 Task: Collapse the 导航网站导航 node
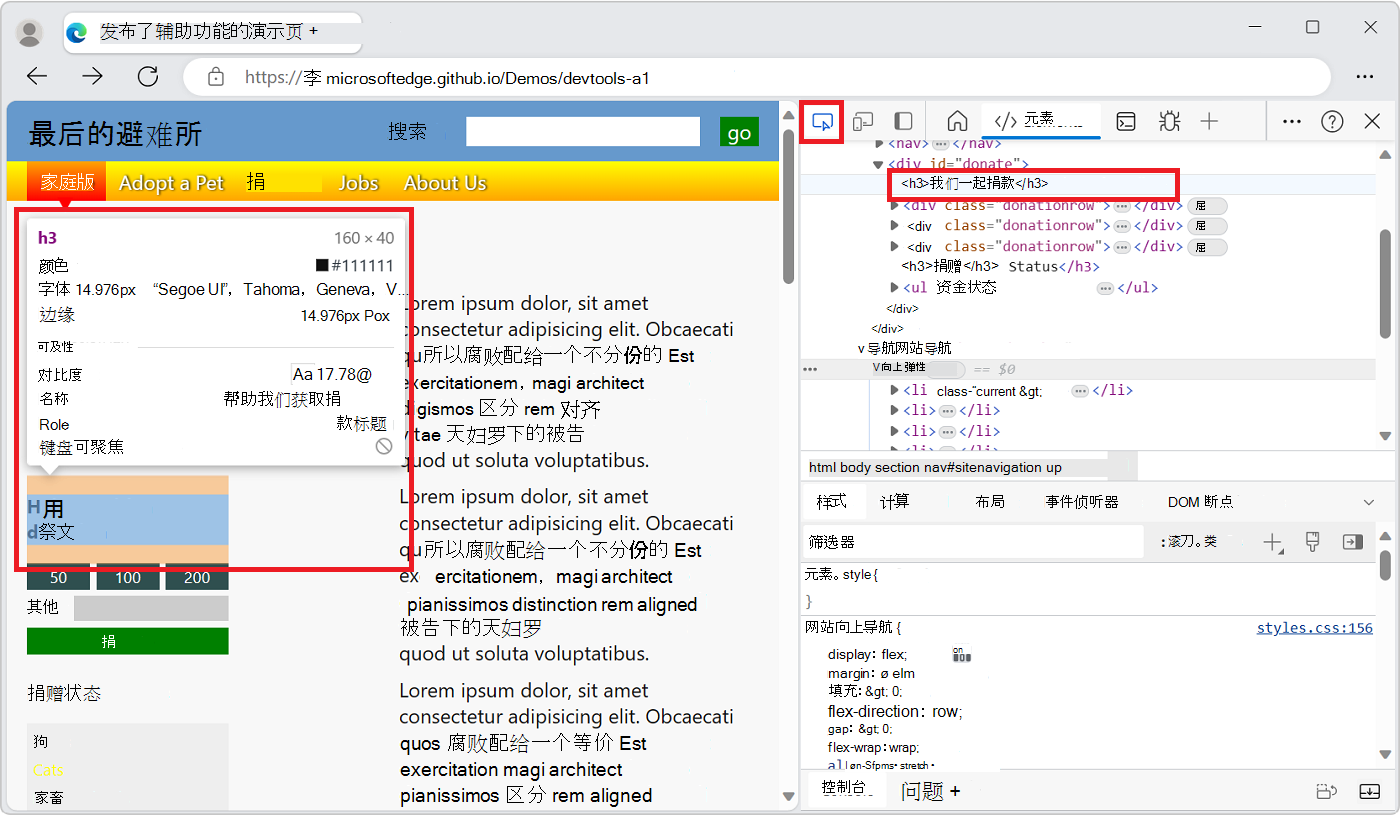(861, 349)
